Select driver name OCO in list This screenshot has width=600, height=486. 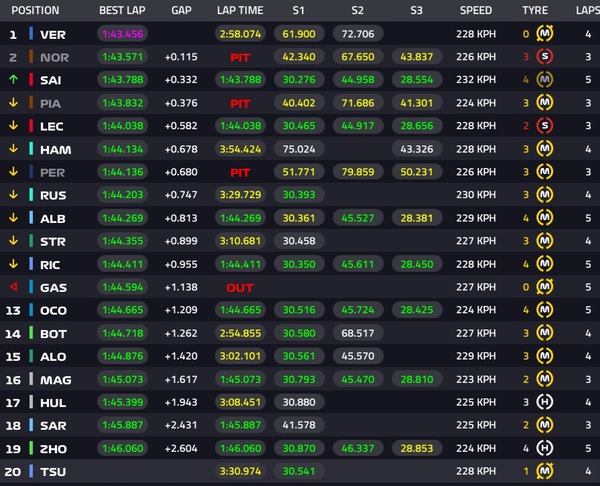point(54,310)
